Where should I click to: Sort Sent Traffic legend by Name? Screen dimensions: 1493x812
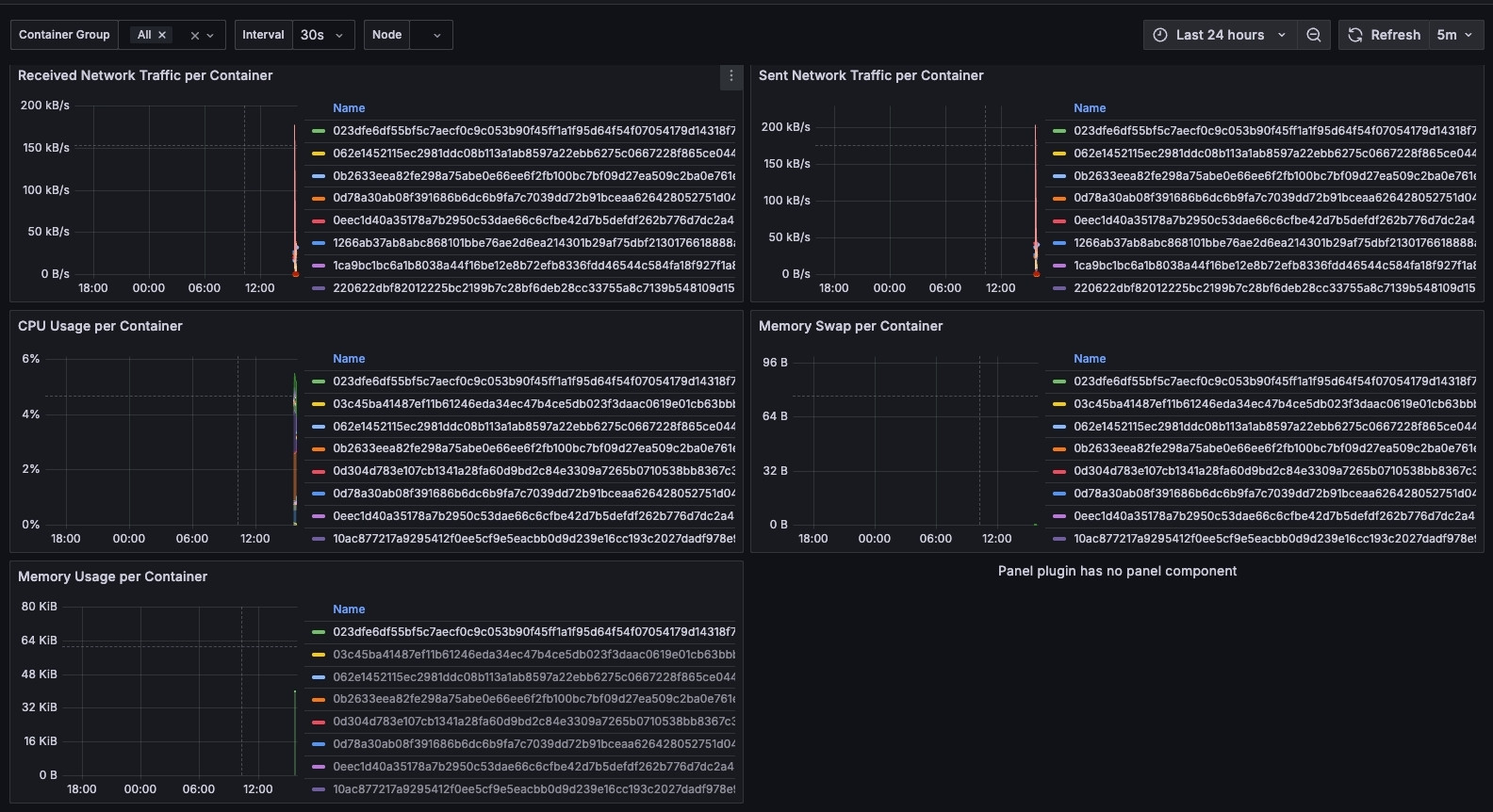point(1090,108)
